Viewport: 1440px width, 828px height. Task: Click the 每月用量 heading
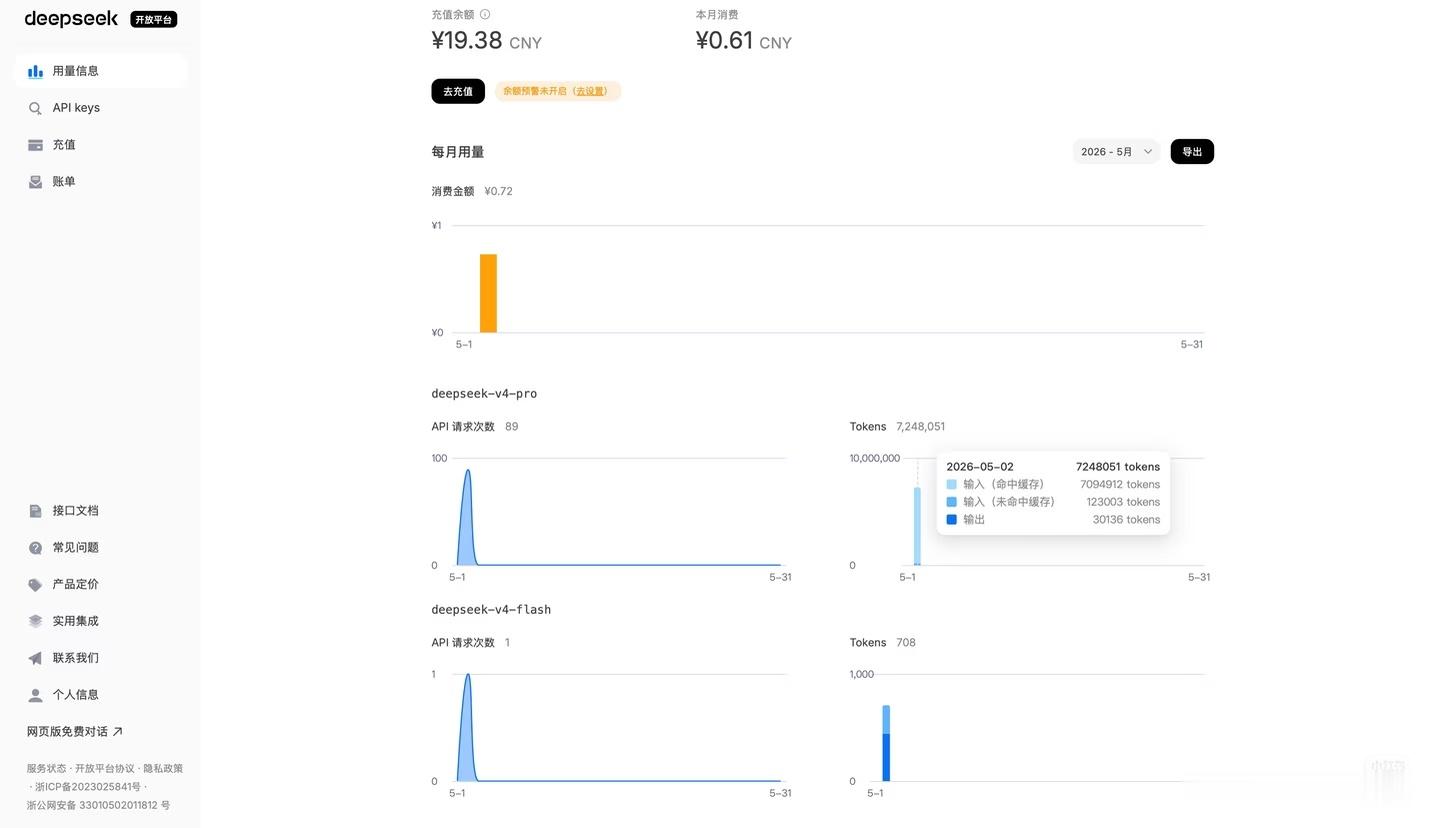click(458, 152)
